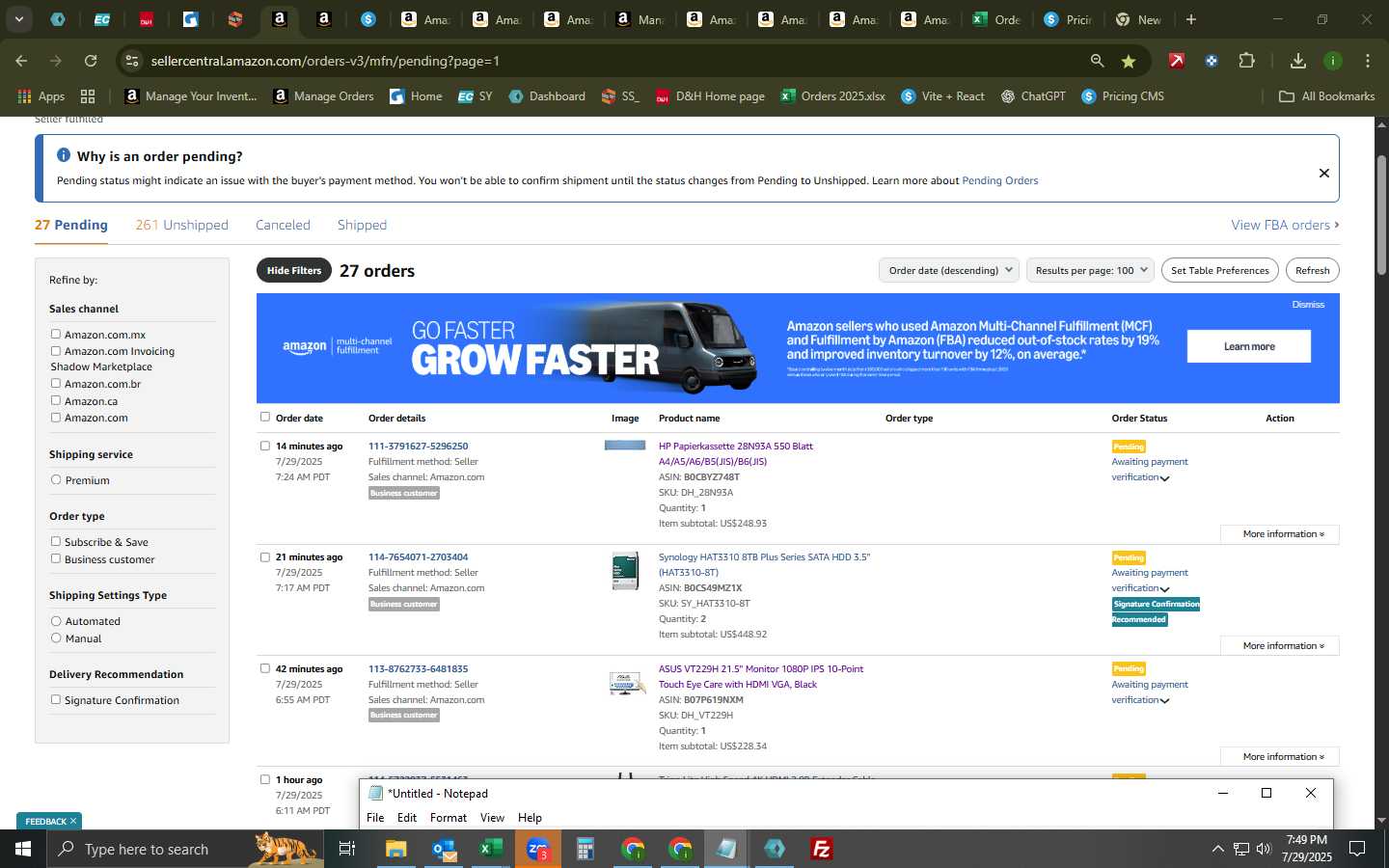
Task: Open the tab search dropdown arrow in Chrome
Action: pyautogui.click(x=18, y=19)
